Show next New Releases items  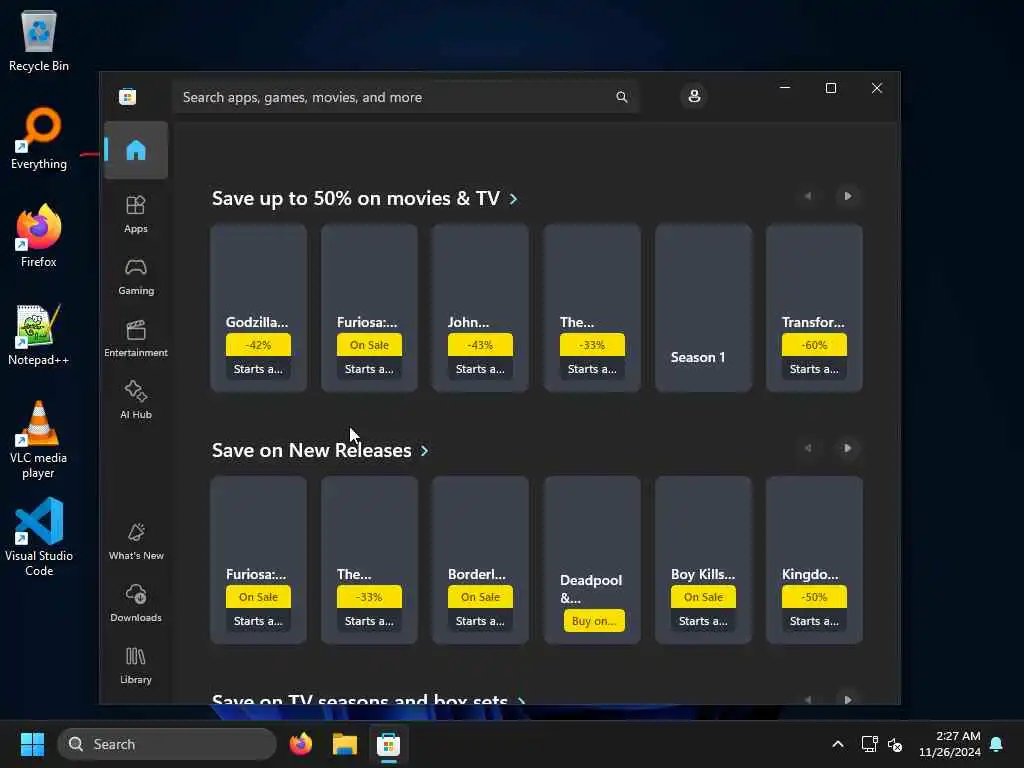tap(848, 448)
